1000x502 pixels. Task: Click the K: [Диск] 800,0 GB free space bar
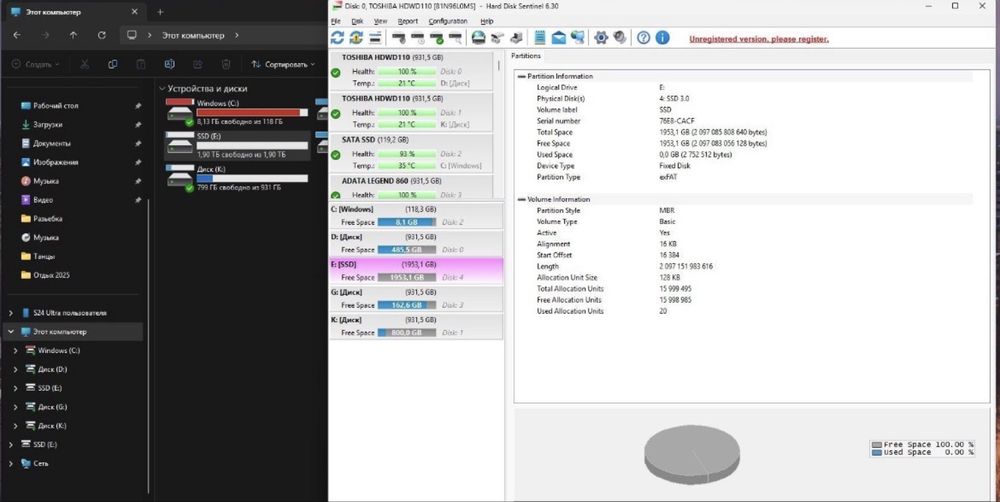(407, 333)
